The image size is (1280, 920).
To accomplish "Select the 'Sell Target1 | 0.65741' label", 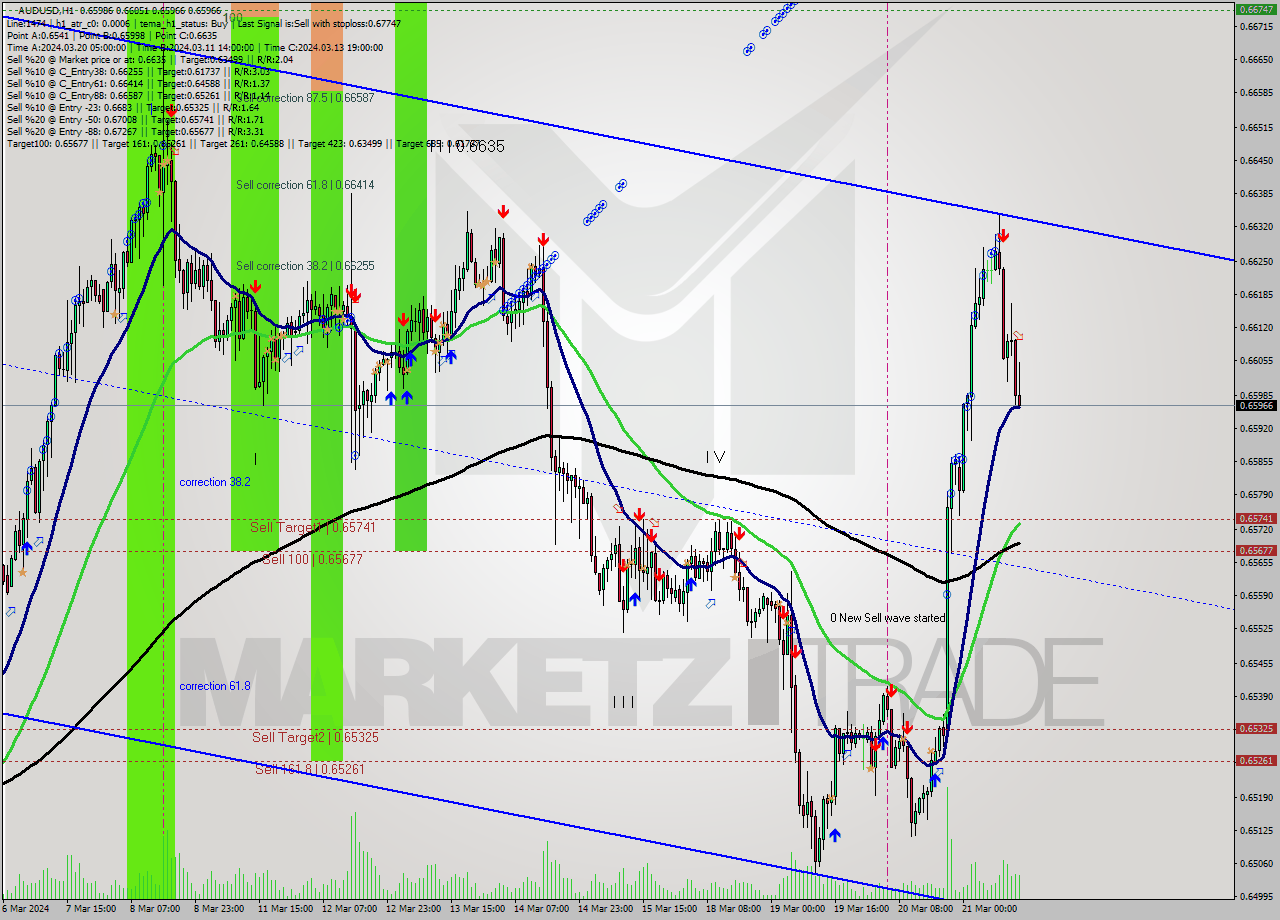I will click(313, 527).
